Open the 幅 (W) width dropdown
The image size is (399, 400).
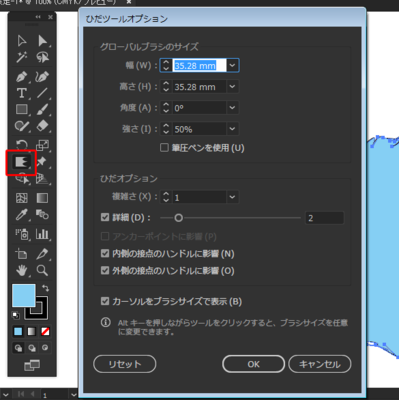click(x=232, y=65)
